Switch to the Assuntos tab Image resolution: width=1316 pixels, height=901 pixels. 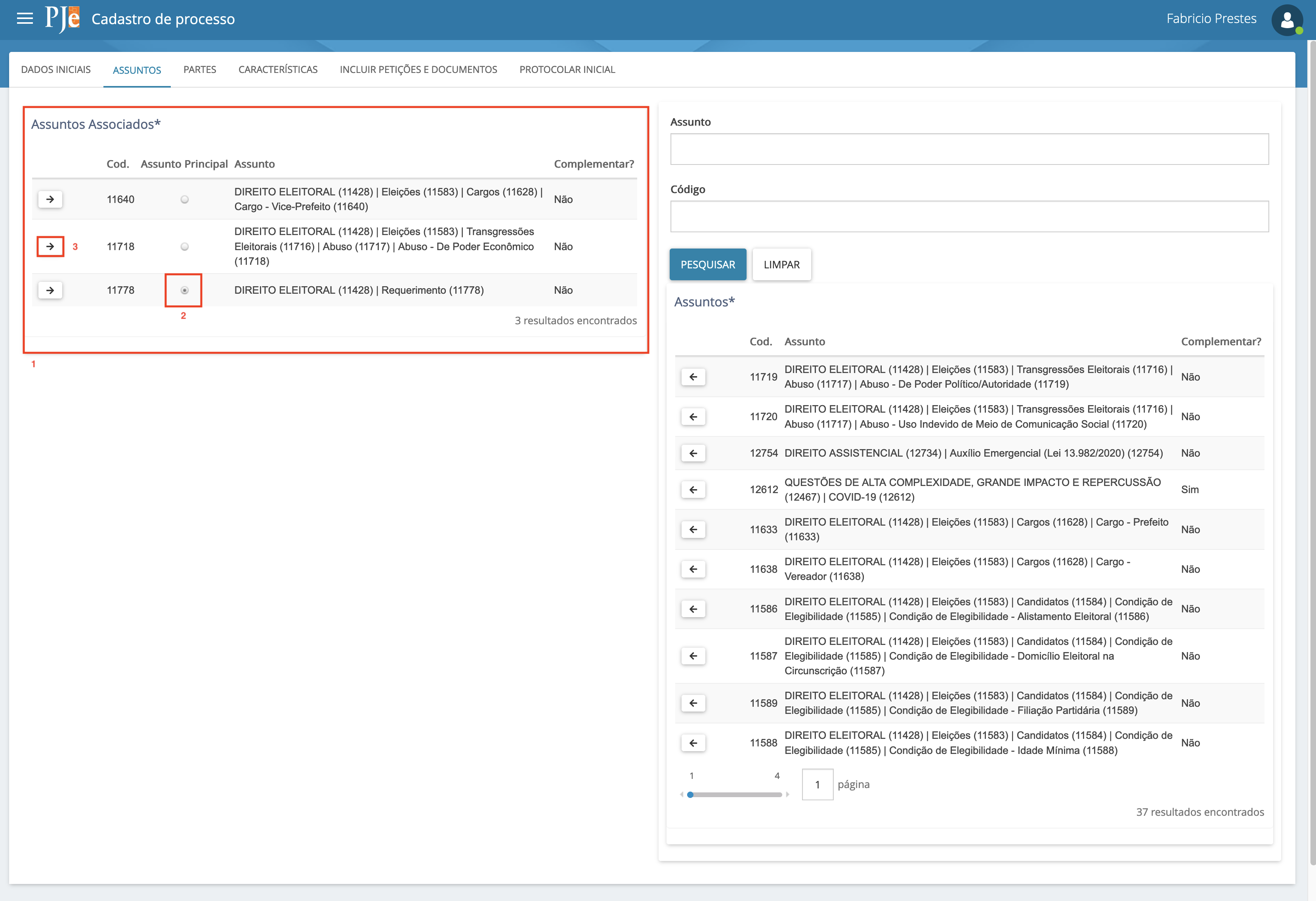click(x=137, y=70)
